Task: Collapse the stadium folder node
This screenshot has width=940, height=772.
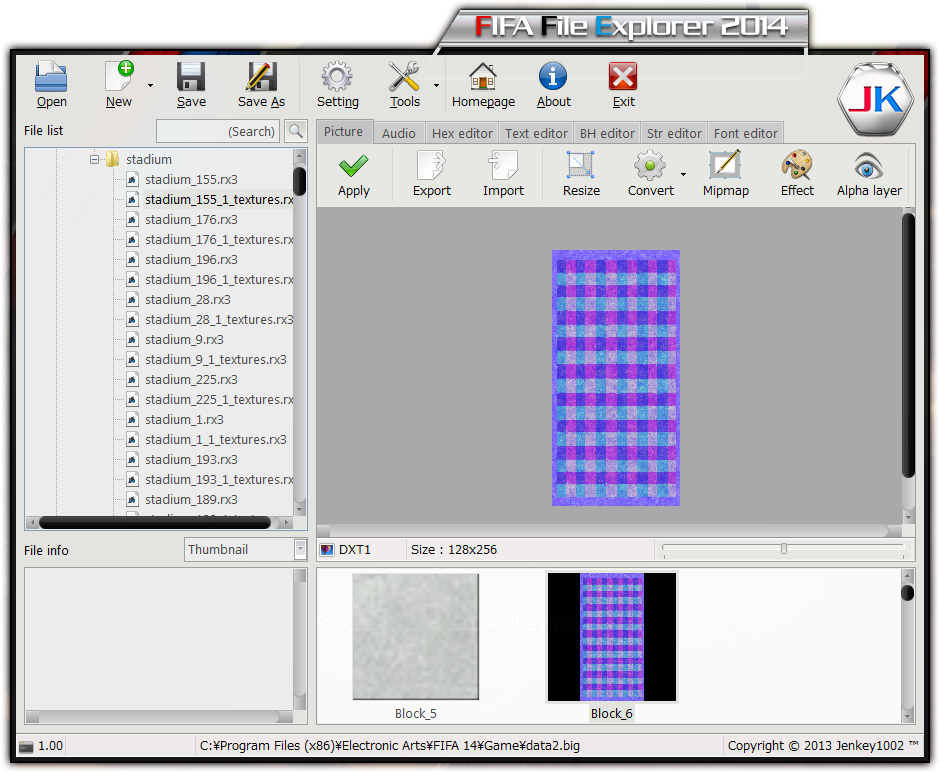Action: [x=94, y=159]
